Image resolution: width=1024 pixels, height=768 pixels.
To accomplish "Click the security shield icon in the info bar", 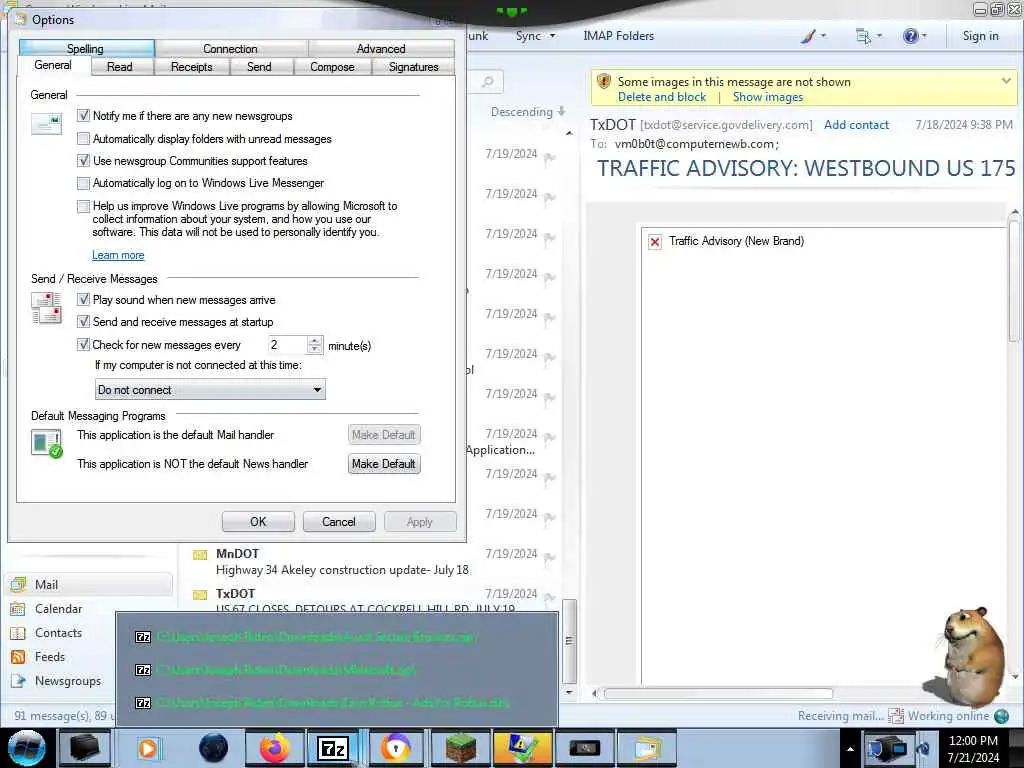I will pyautogui.click(x=604, y=82).
